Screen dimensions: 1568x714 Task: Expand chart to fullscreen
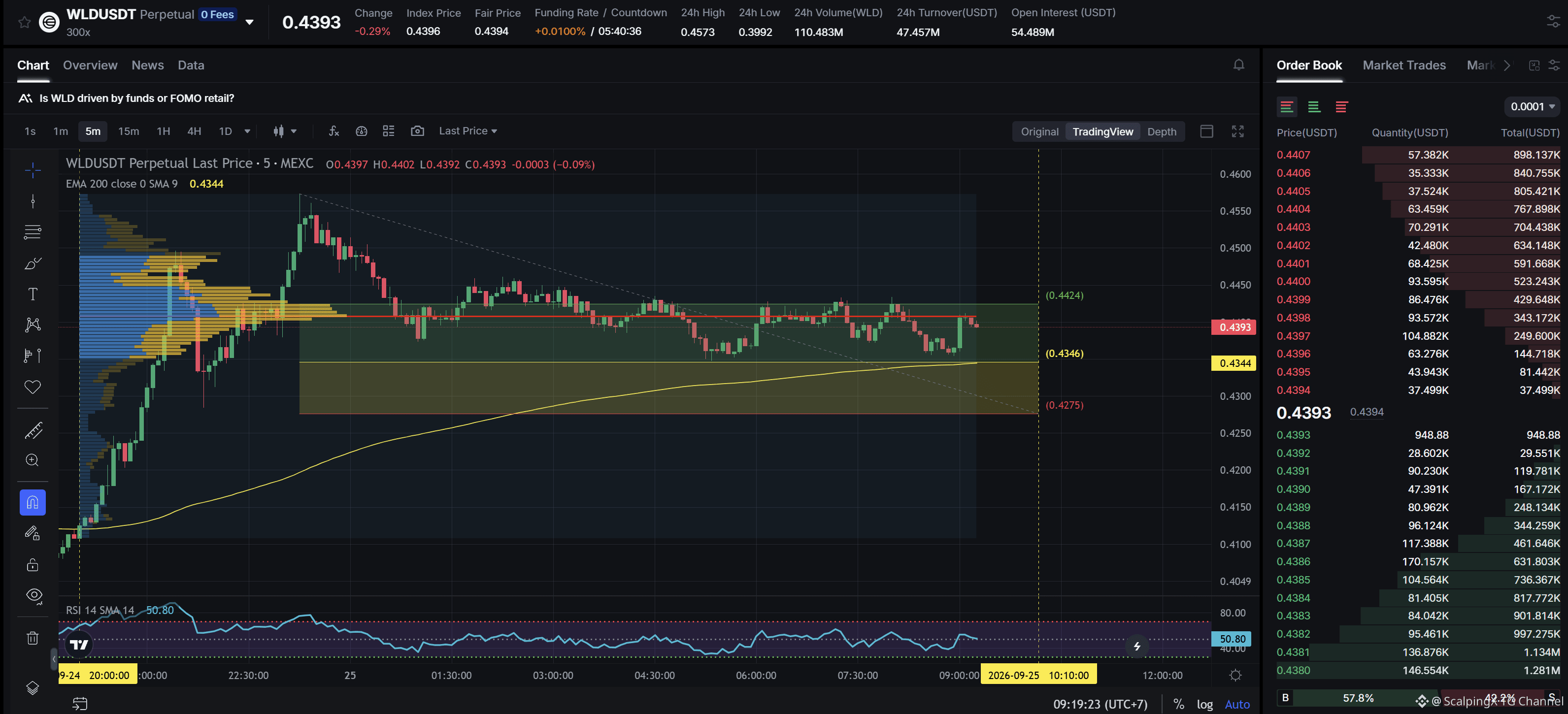1237,131
